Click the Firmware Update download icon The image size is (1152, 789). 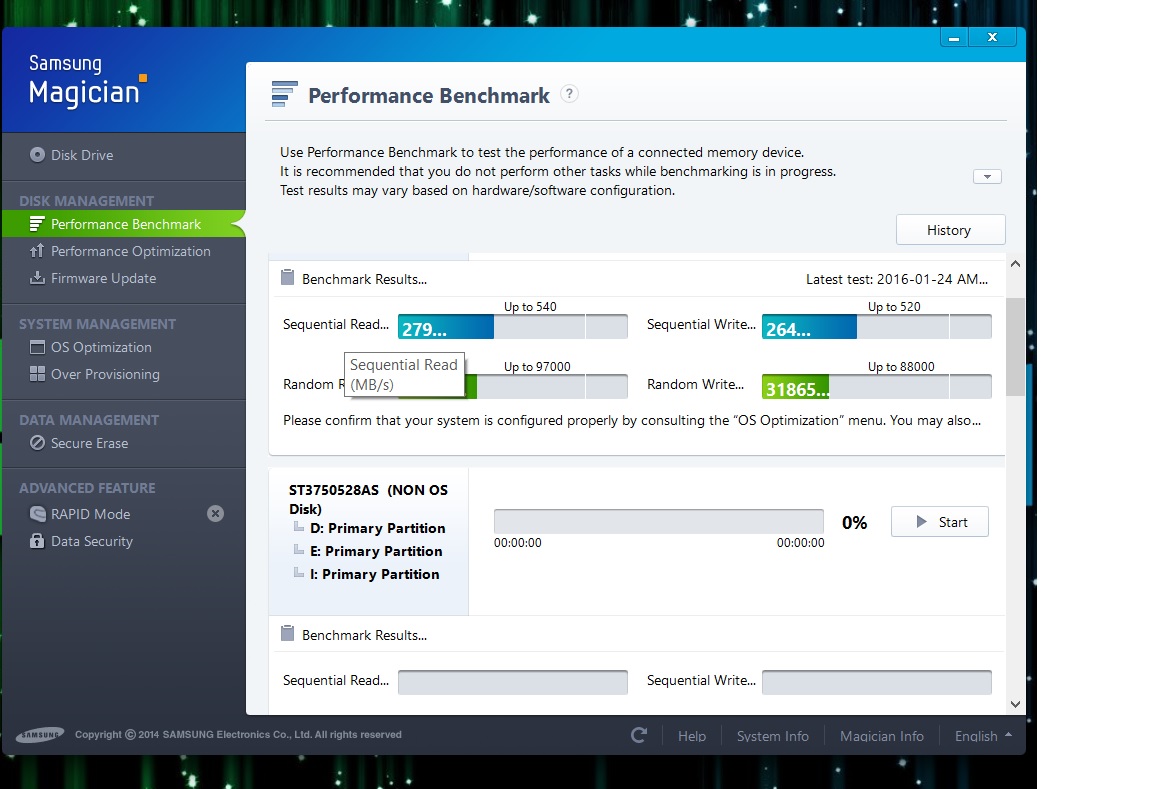(x=37, y=278)
